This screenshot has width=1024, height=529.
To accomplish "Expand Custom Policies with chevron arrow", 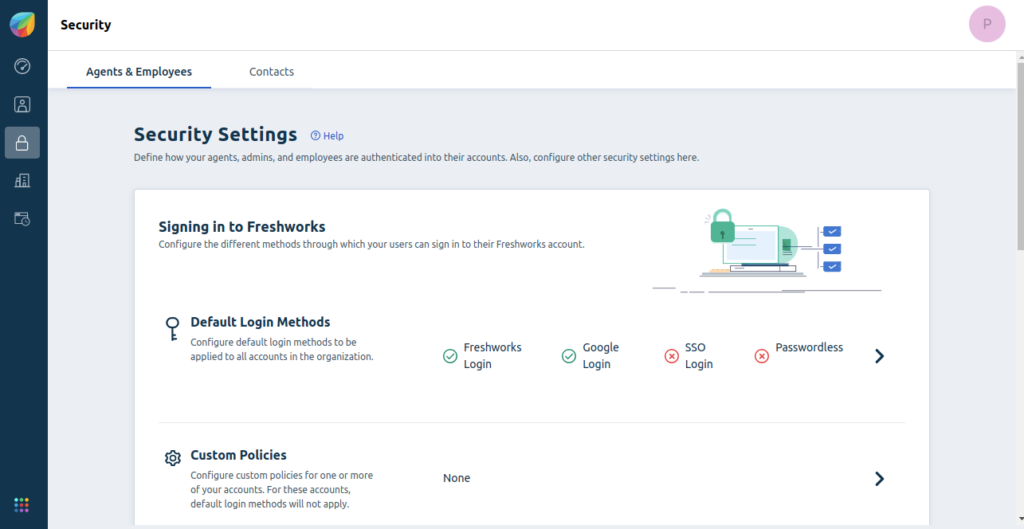I will 880,479.
